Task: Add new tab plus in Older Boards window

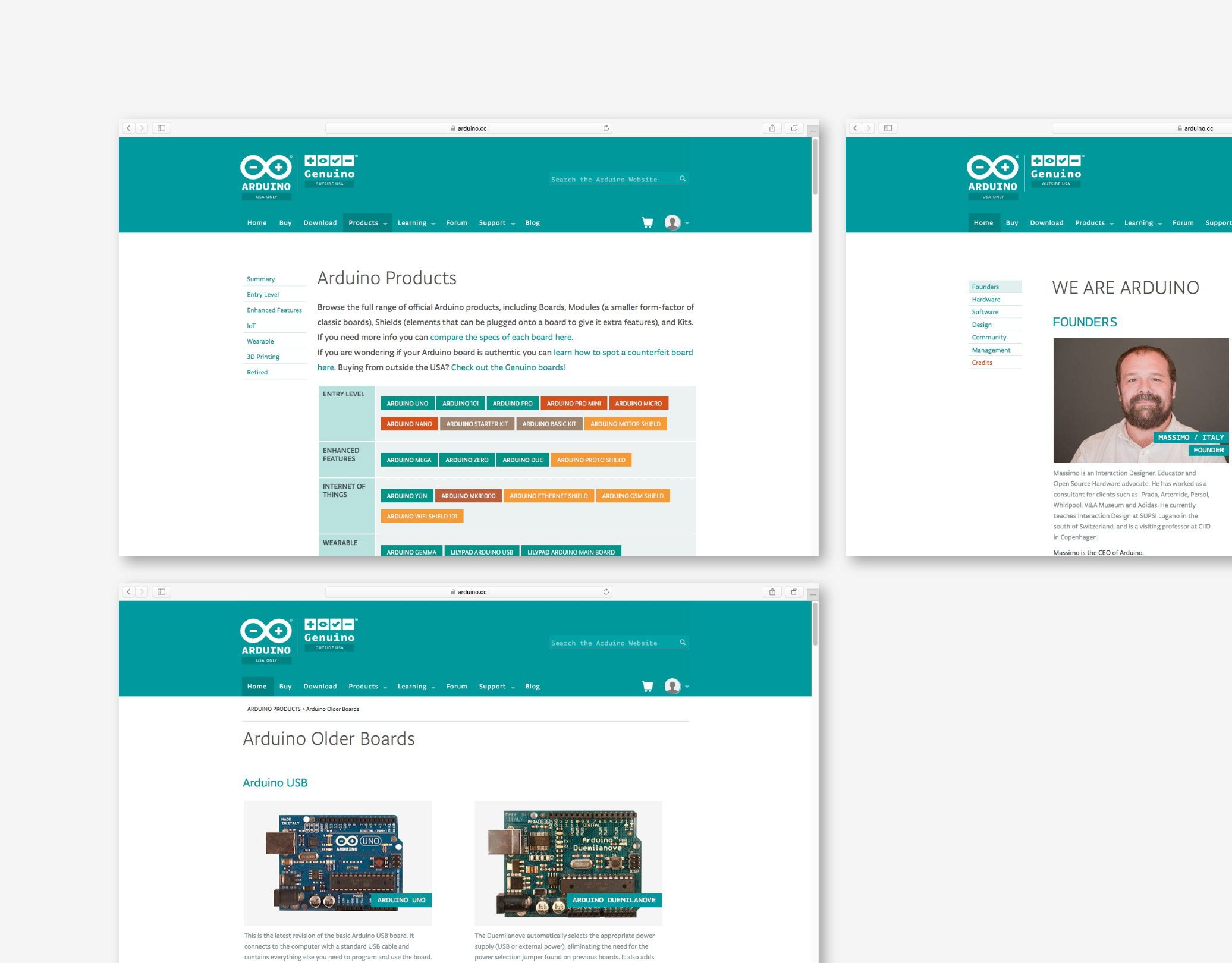Action: [x=813, y=595]
